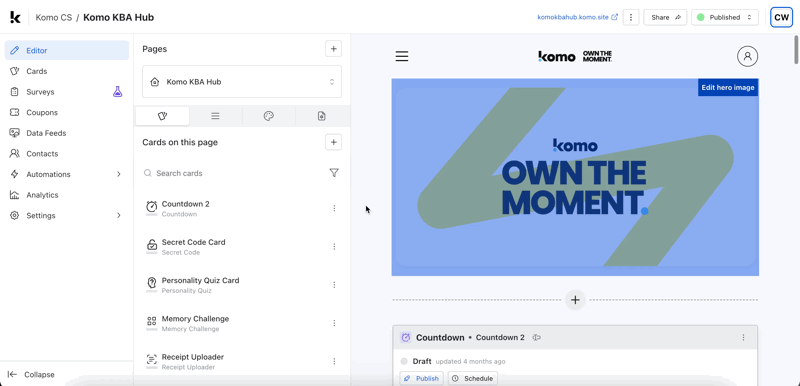Click the preview page vertical scrollbar
The width and height of the screenshot is (800, 386).
pyautogui.click(x=796, y=49)
